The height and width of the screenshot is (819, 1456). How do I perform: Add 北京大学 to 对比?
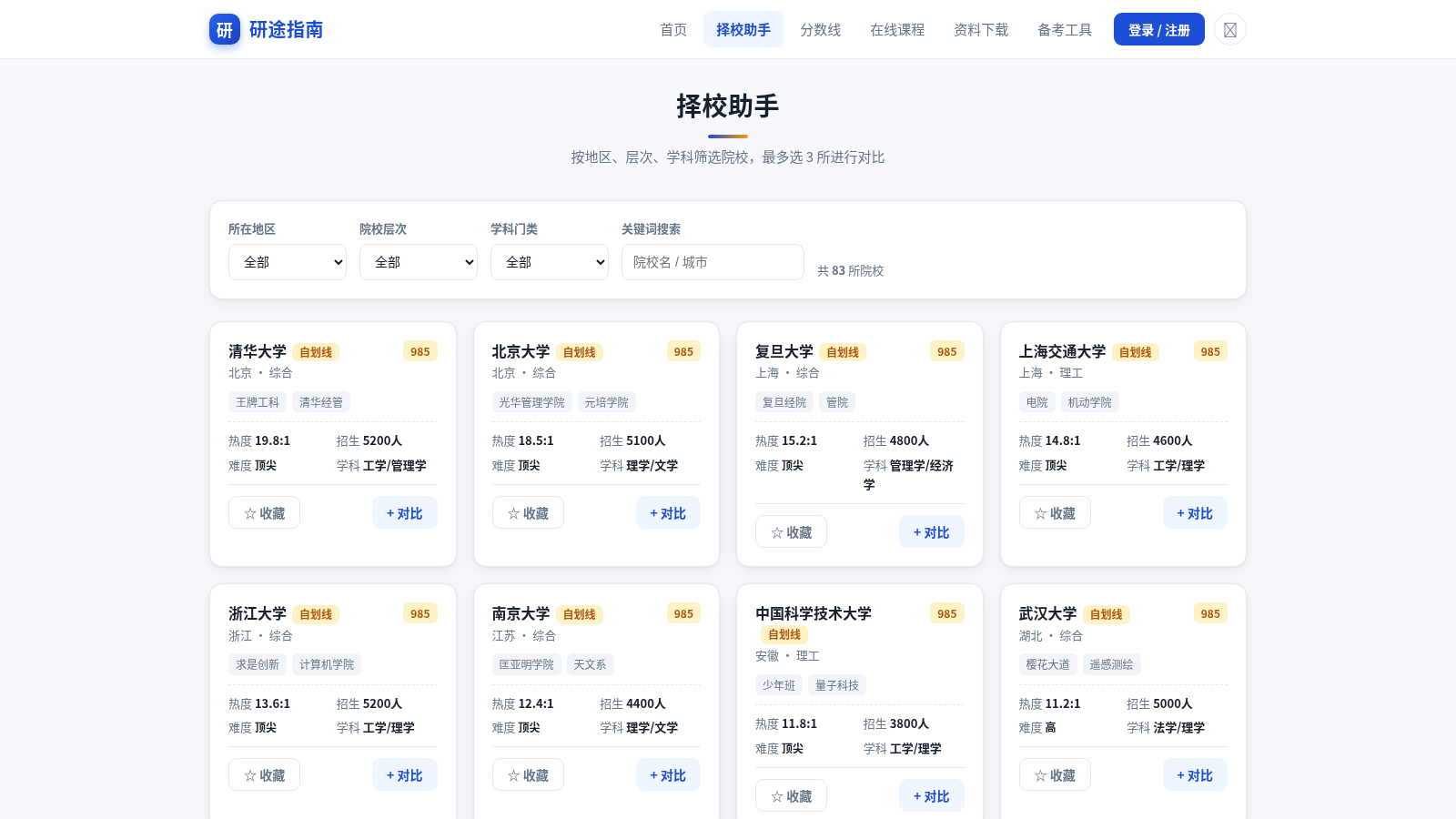pyautogui.click(x=668, y=513)
